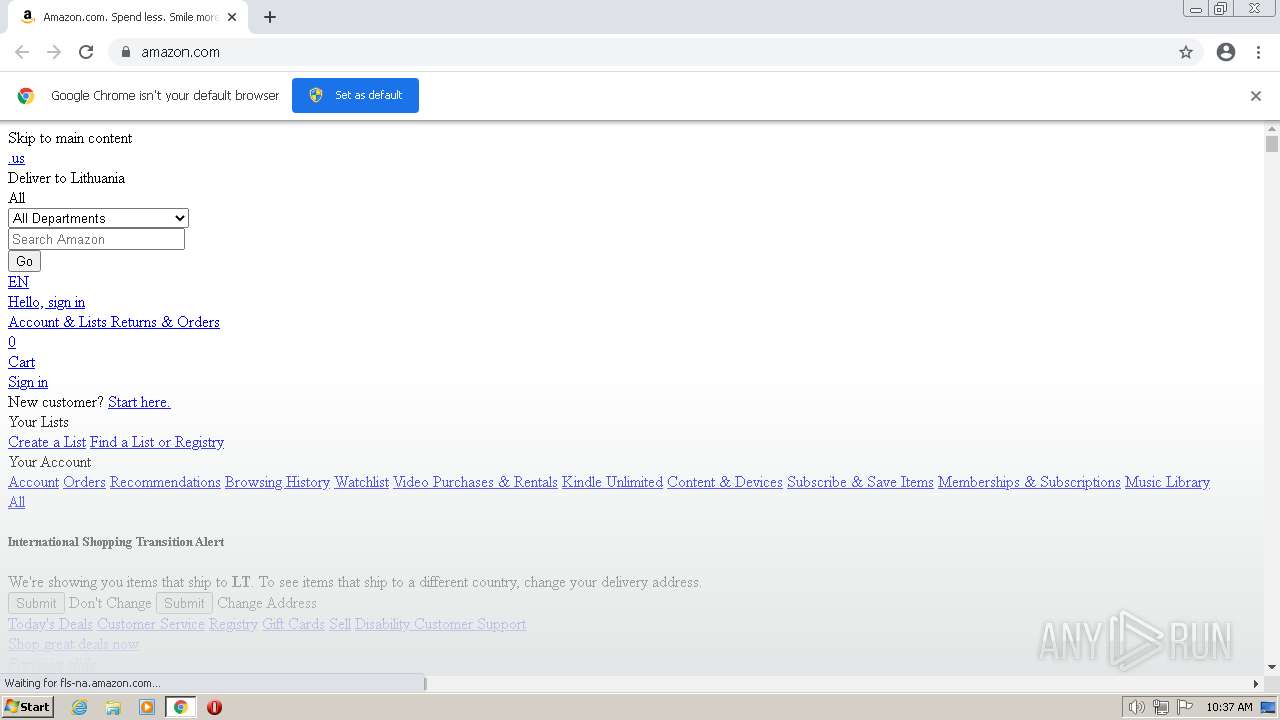
Task: Click the Sign in link
Action: [x=28, y=382]
